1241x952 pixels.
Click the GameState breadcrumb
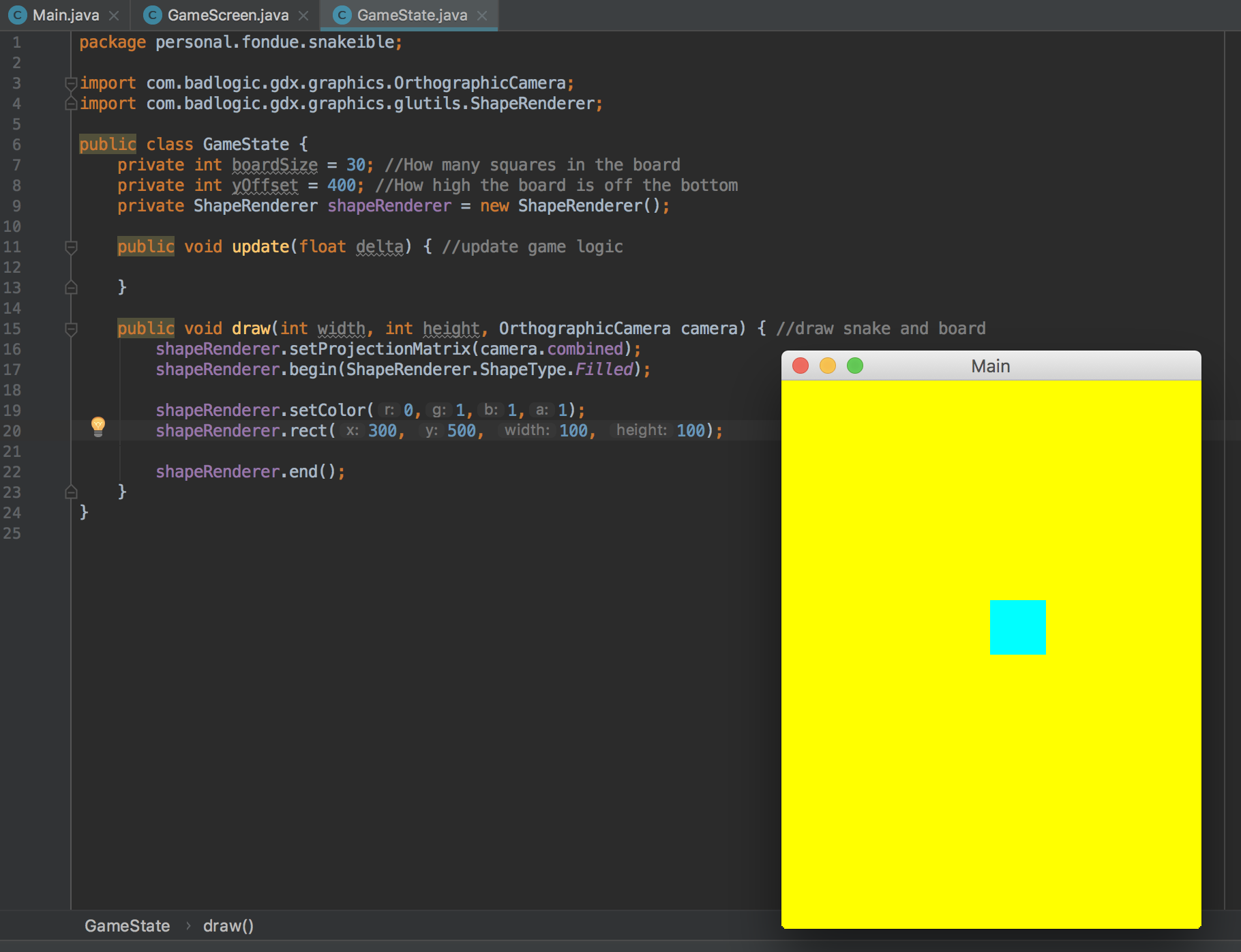127,926
